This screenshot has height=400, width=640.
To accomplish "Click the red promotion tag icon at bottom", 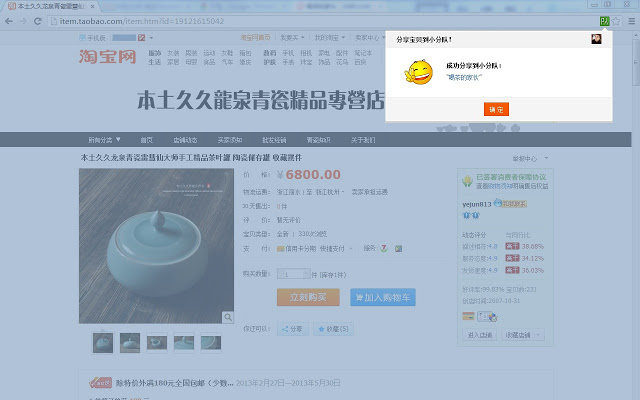I will 100,383.
